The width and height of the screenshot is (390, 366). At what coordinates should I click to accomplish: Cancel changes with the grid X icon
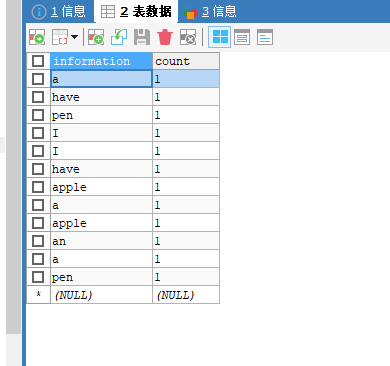click(x=188, y=37)
